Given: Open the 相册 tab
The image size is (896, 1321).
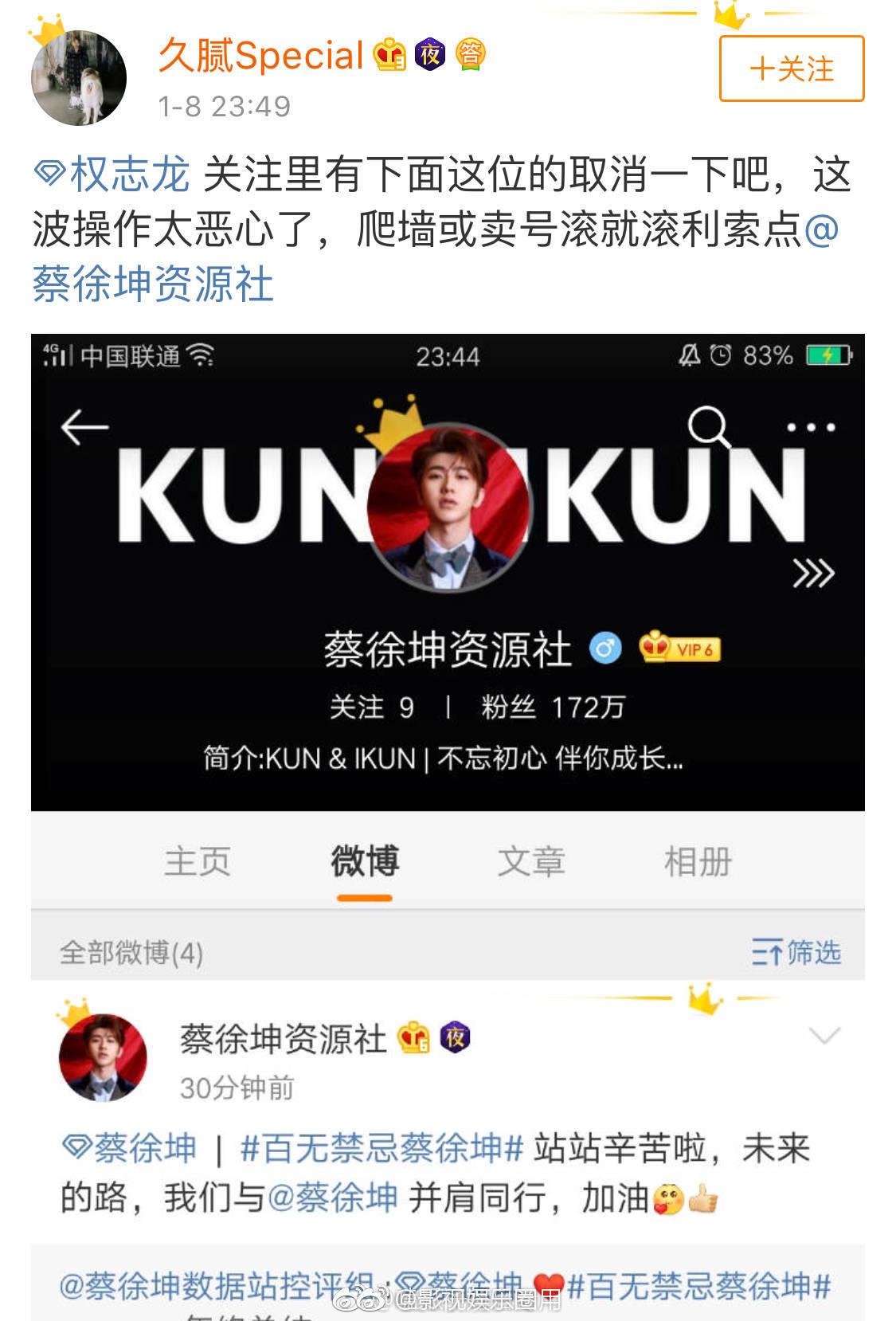Looking at the screenshot, I should tap(698, 861).
